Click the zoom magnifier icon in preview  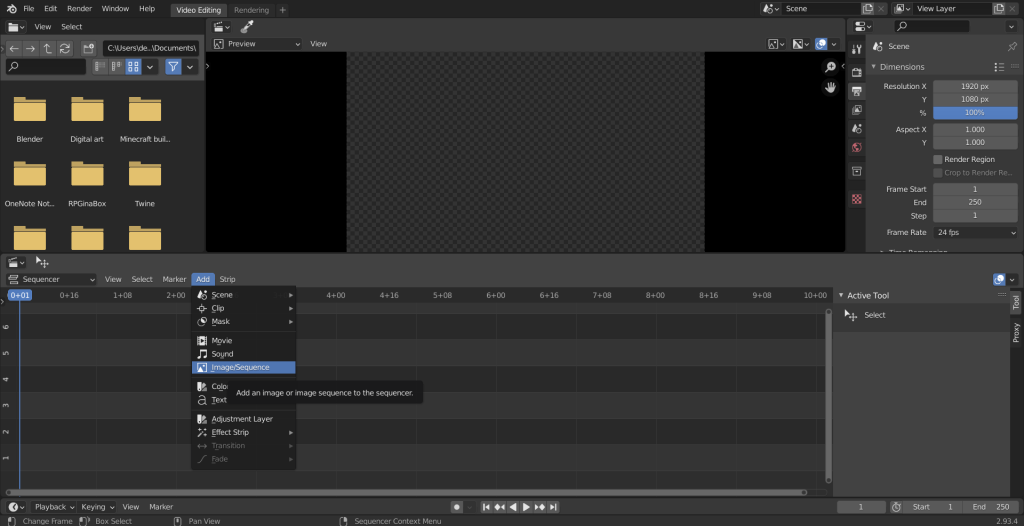pos(830,67)
